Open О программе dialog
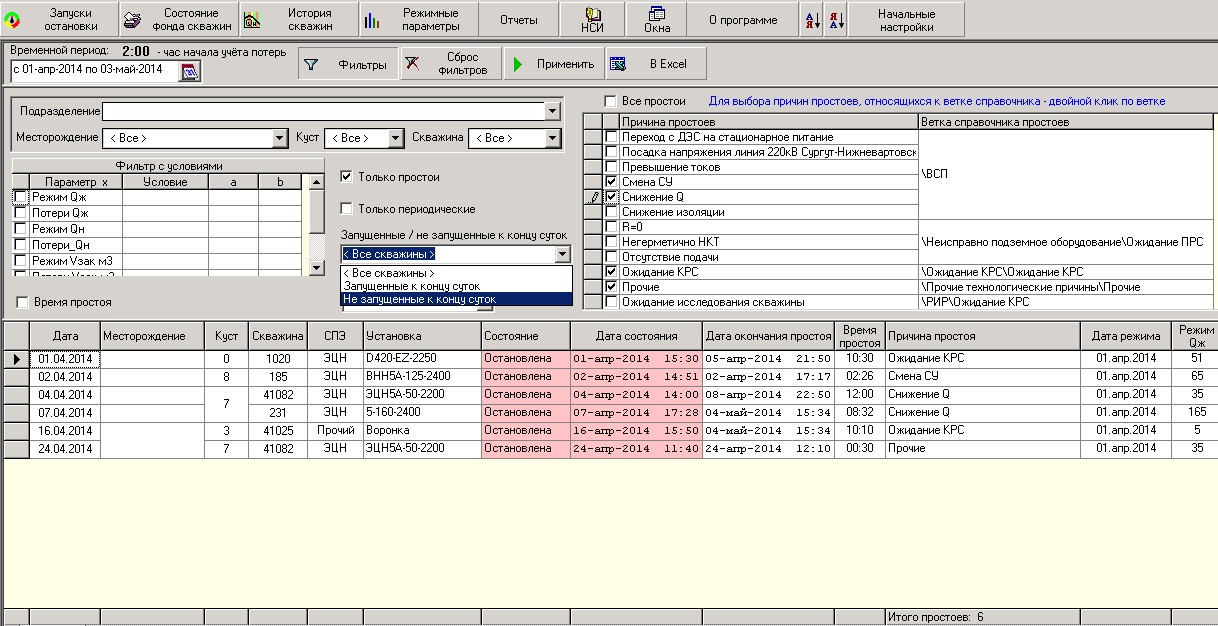The height and width of the screenshot is (626, 1218). coord(743,19)
